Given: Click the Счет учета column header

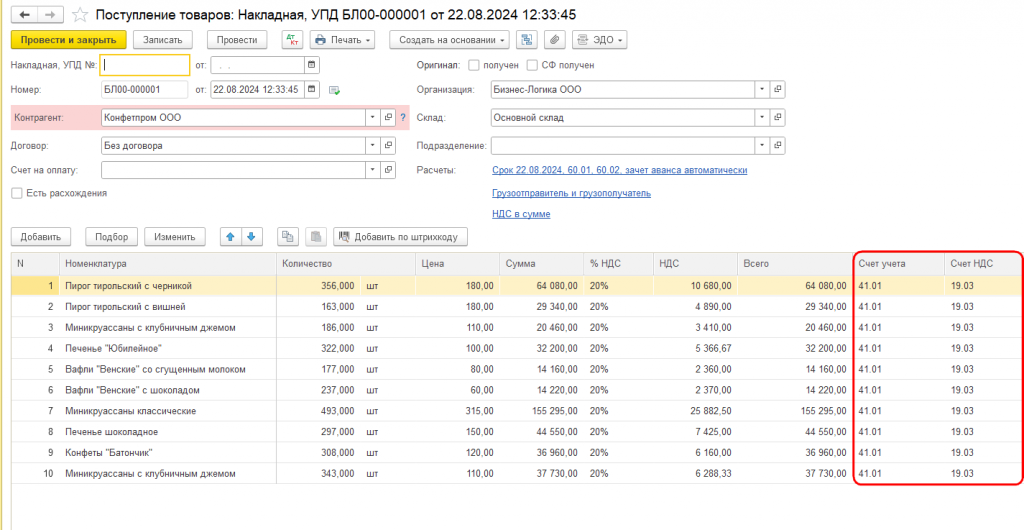Looking at the screenshot, I should point(899,264).
